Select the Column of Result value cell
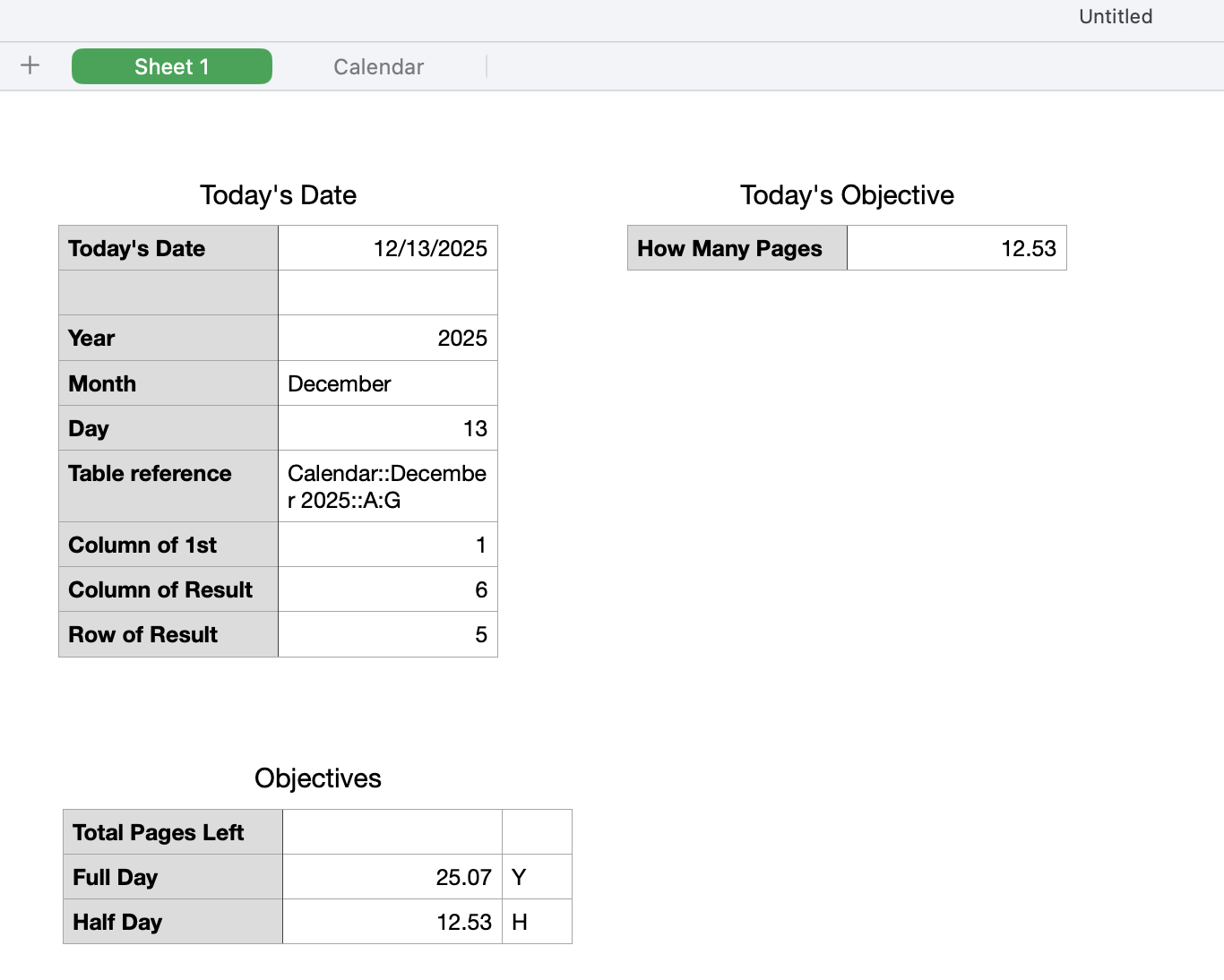 [388, 590]
